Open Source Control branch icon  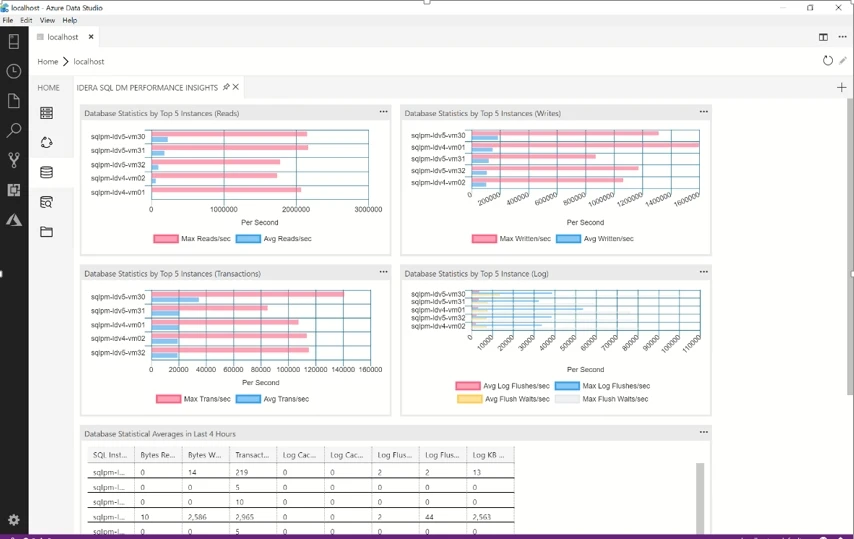pyautogui.click(x=14, y=160)
